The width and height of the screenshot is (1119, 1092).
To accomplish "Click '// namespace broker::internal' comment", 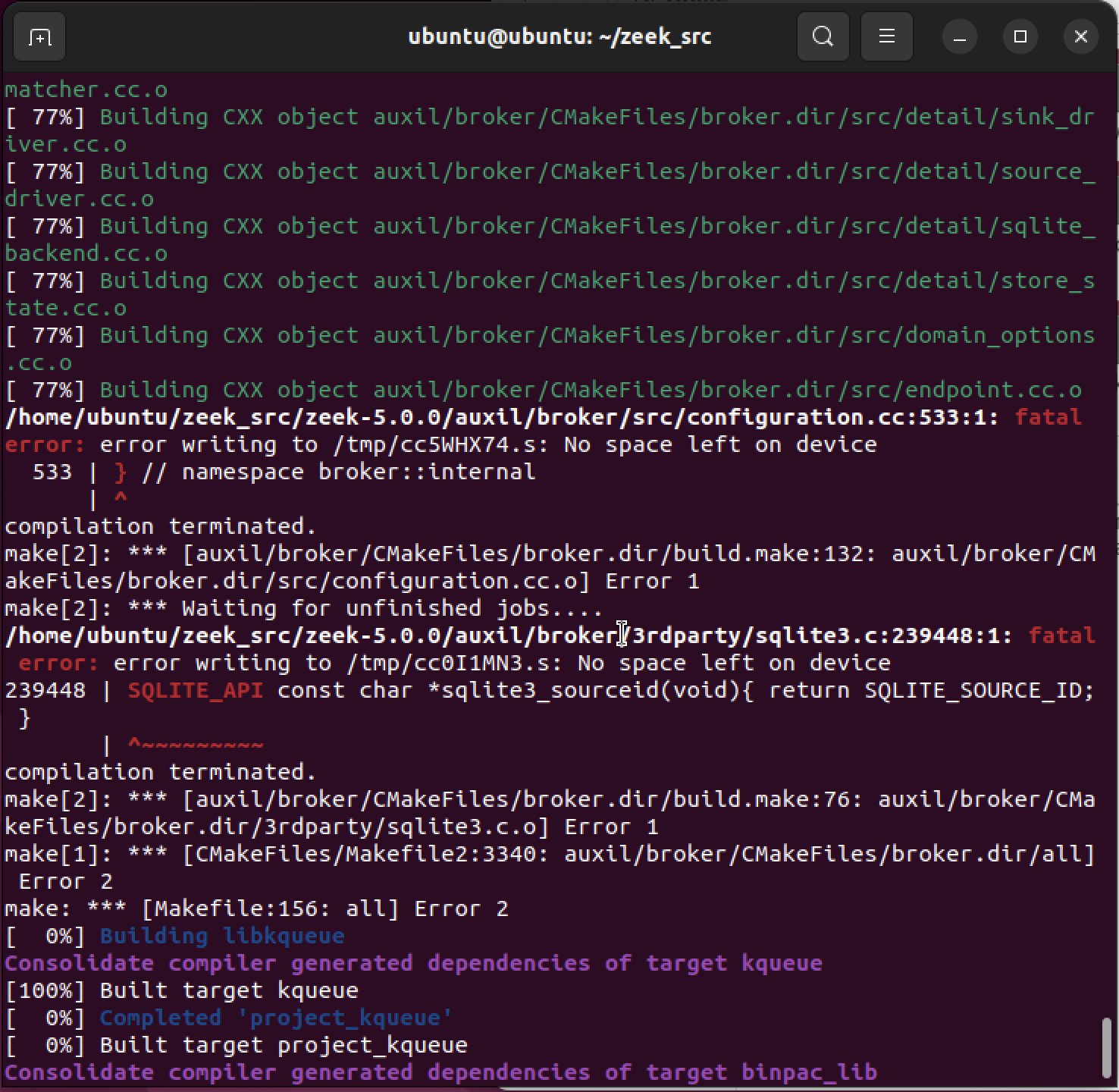I will tap(338, 472).
